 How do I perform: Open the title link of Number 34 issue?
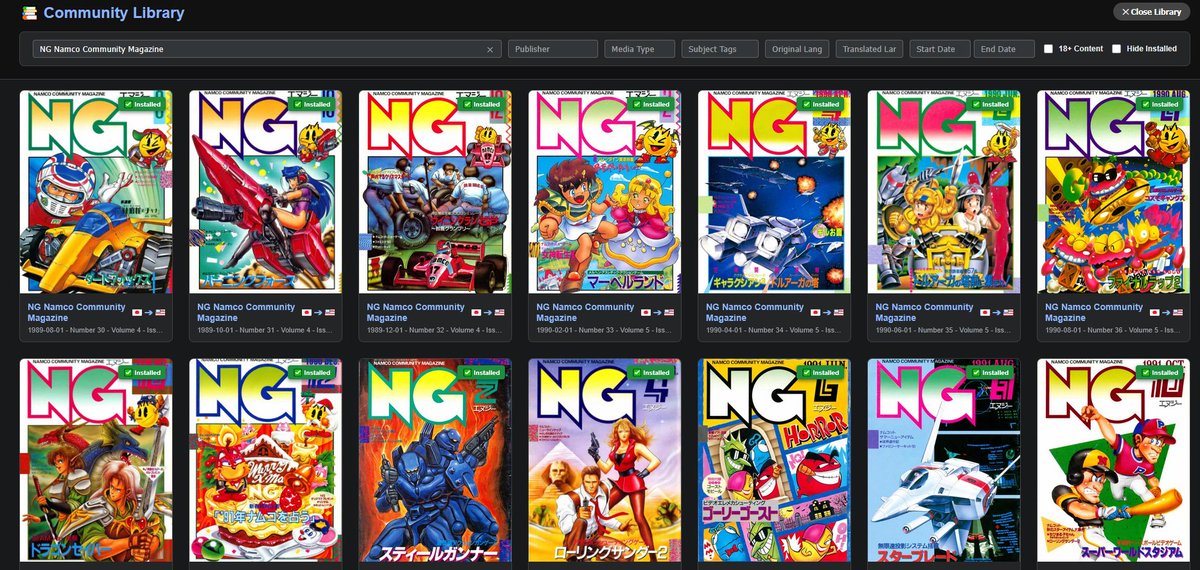pos(755,312)
